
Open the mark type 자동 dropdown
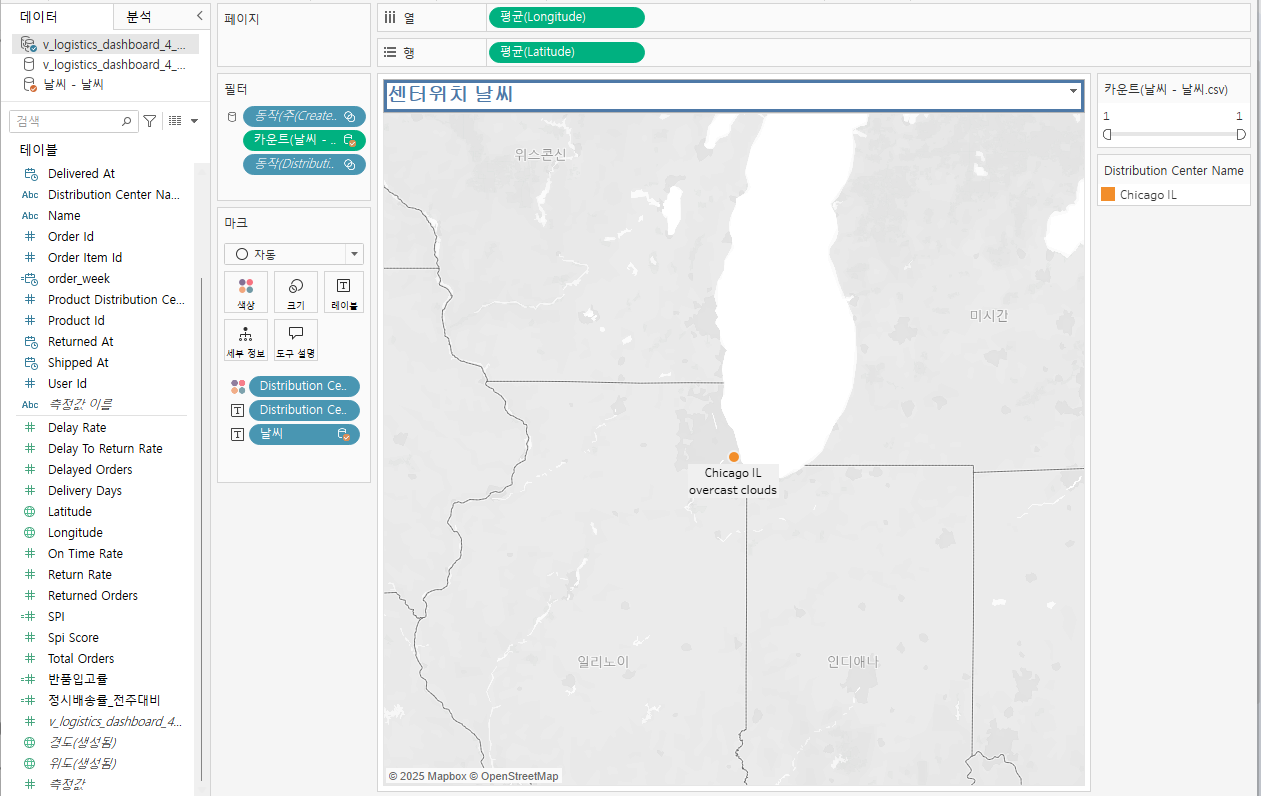click(294, 254)
